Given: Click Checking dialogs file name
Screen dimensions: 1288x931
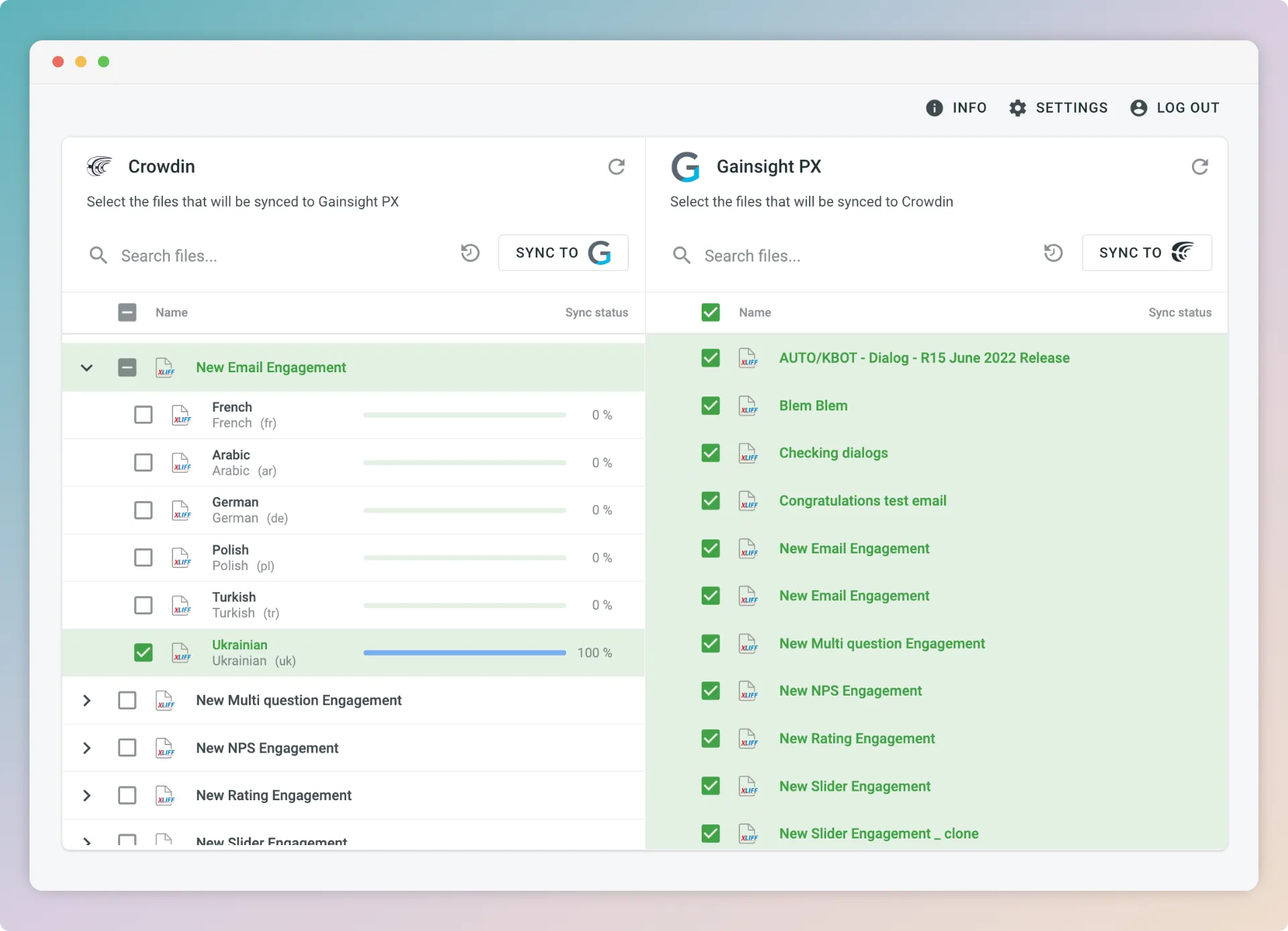Looking at the screenshot, I should point(833,453).
